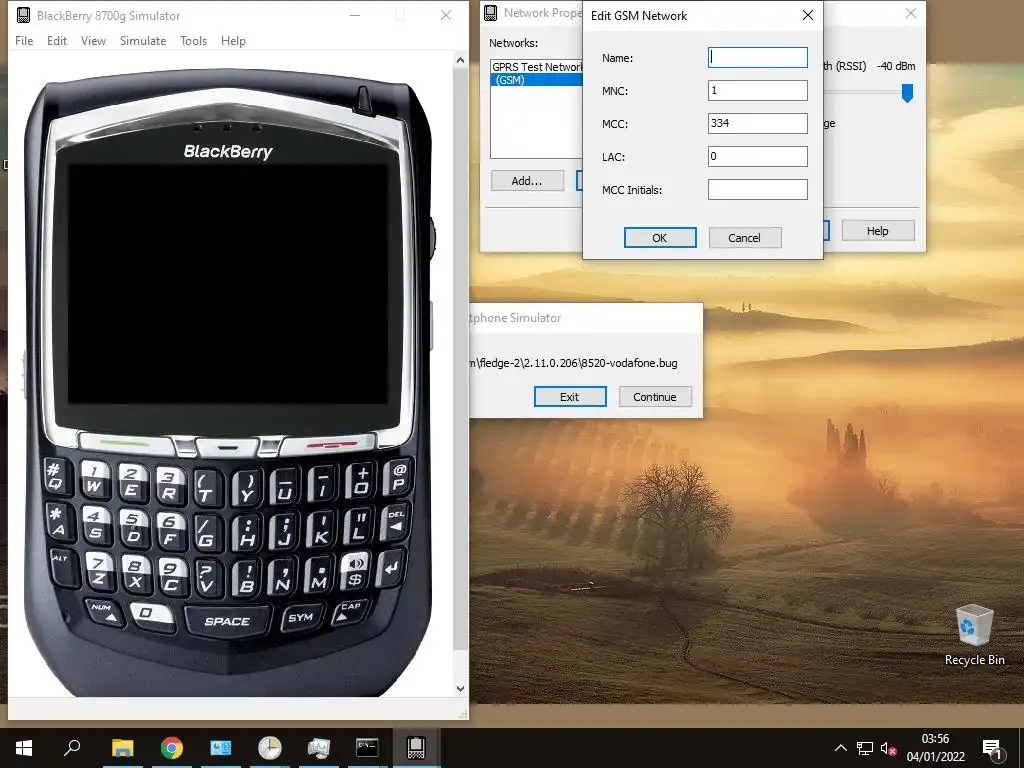Screen dimensions: 1024x768
Task: Click the MCC input field showing 334
Action: (758, 123)
